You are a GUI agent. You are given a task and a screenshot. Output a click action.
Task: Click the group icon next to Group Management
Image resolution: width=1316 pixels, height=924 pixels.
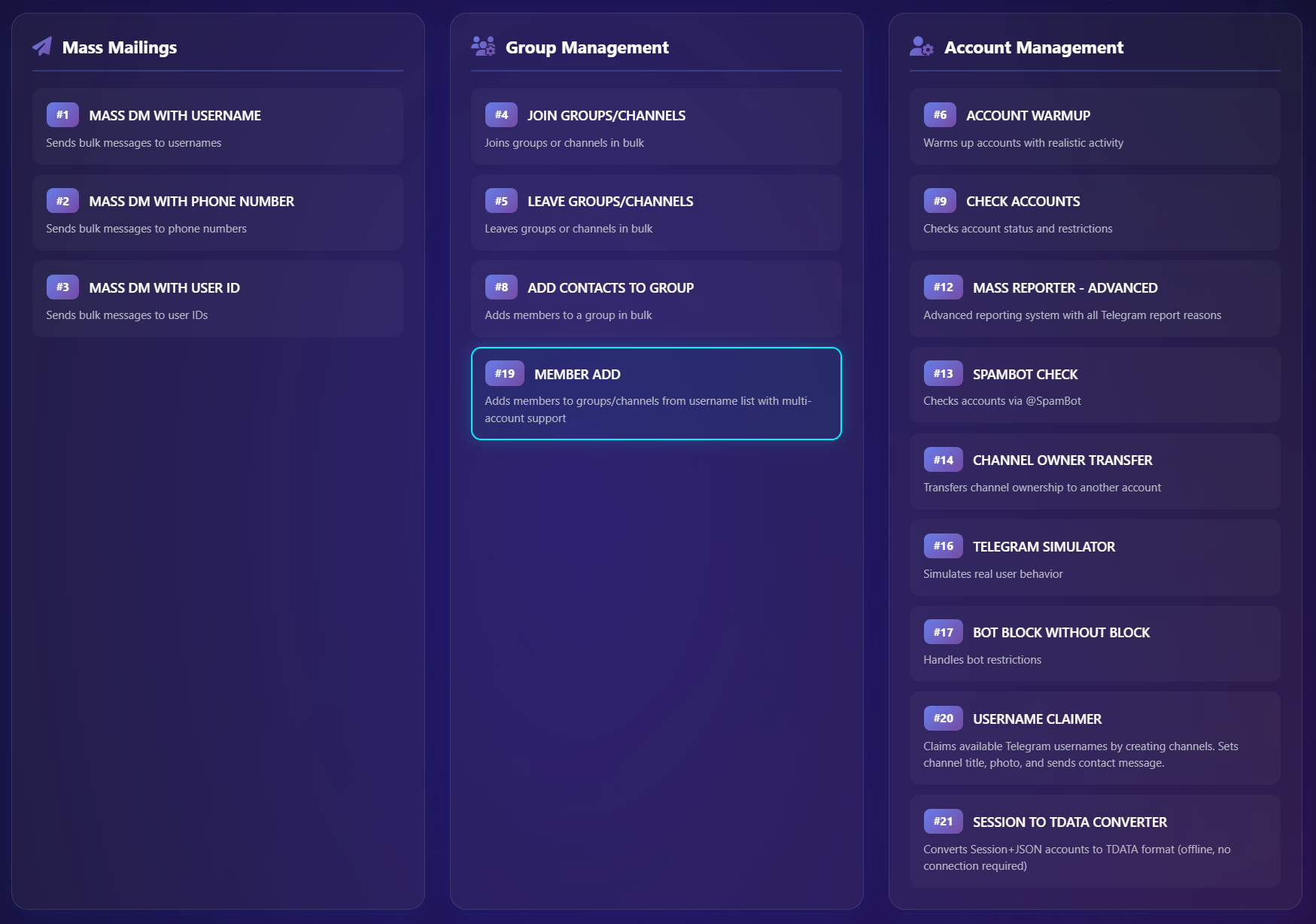coord(484,47)
